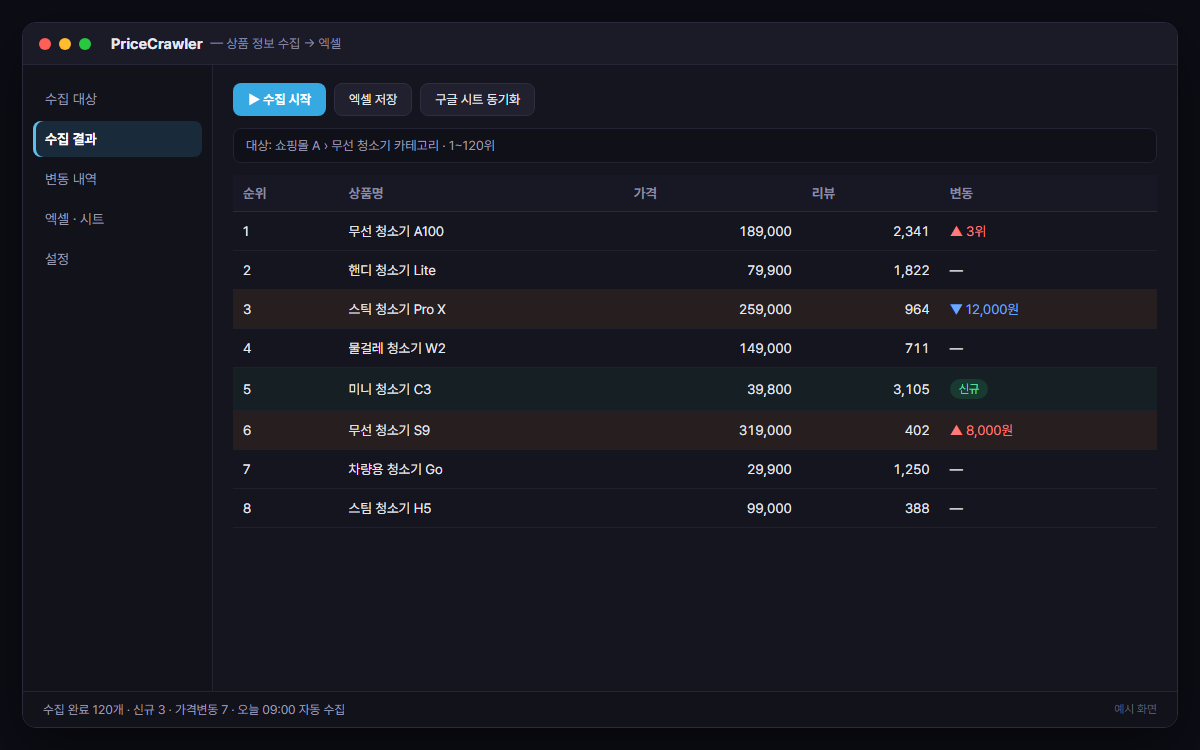Click review count 3,105
Viewport: 1200px width, 750px height.
(911, 389)
